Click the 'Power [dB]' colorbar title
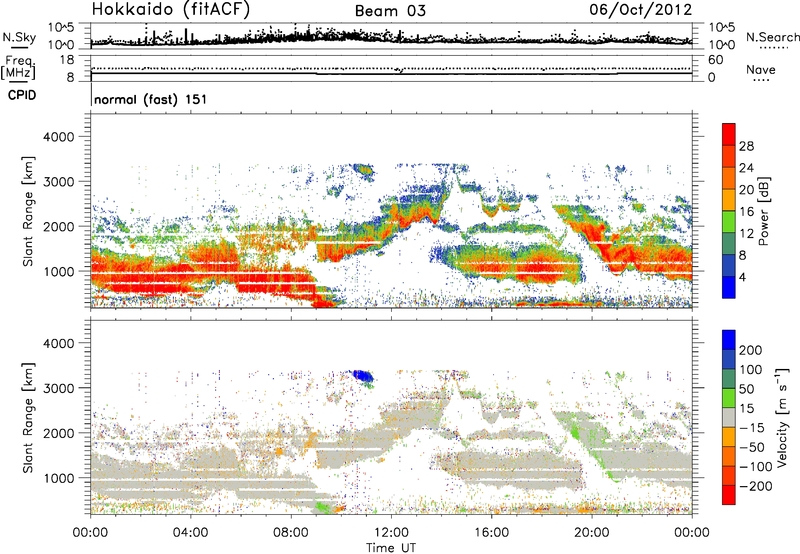This screenshot has width=800, height=554. coord(763,211)
